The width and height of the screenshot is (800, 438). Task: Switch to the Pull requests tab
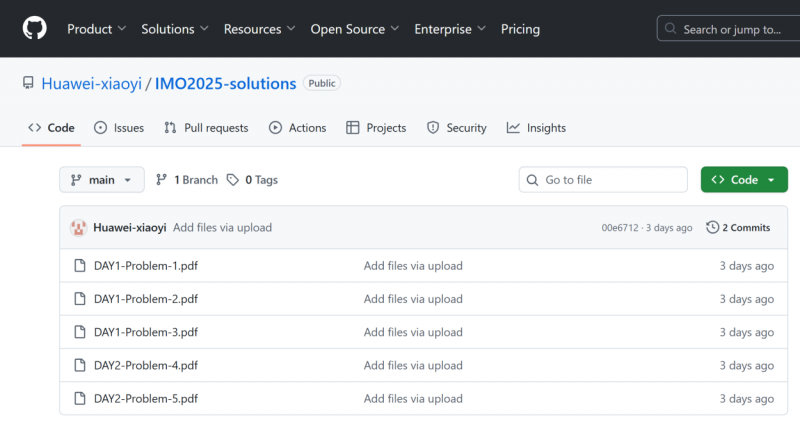click(206, 128)
